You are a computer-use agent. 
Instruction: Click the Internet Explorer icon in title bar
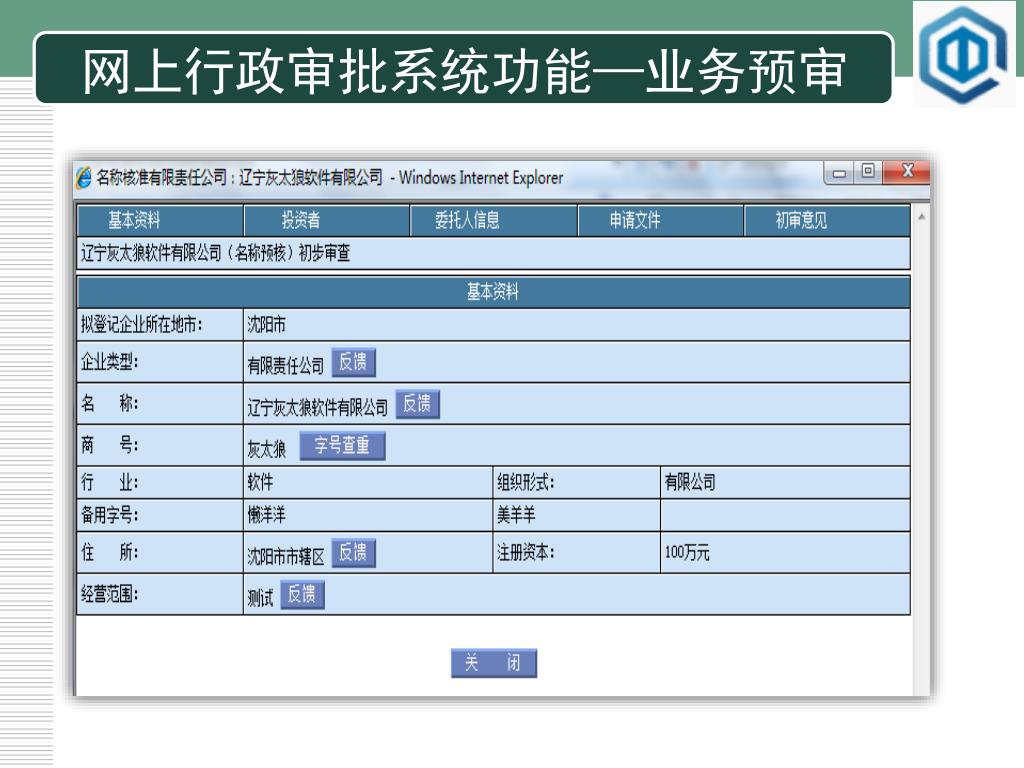tap(84, 178)
